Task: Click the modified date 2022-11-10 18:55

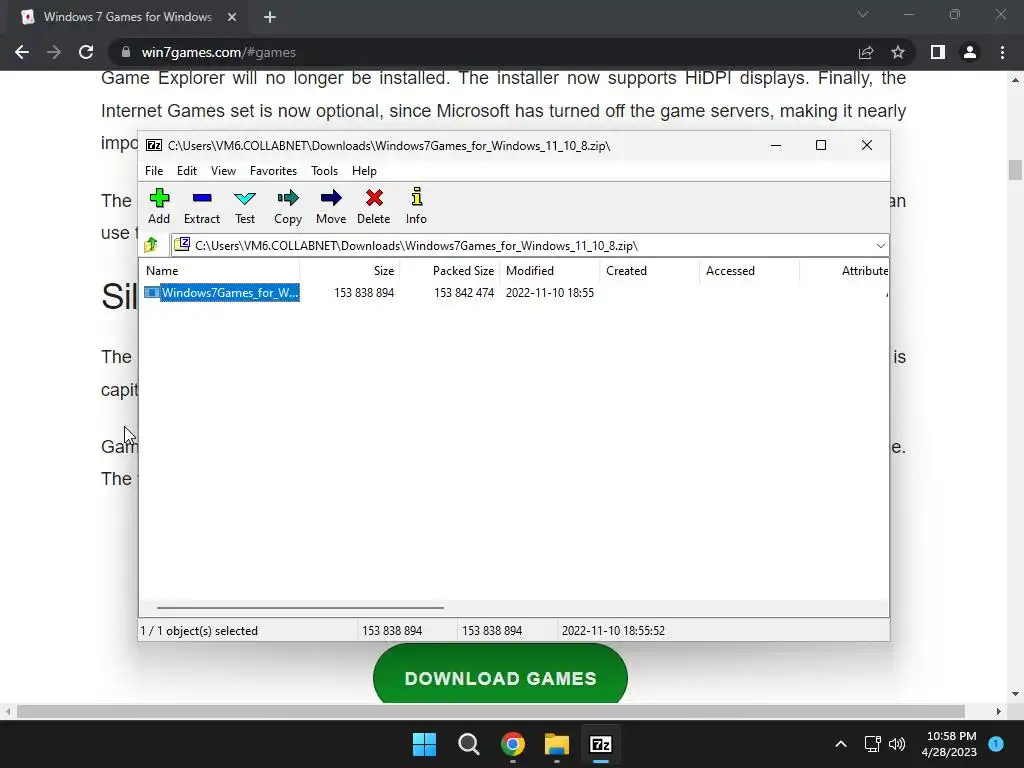Action: (x=550, y=293)
